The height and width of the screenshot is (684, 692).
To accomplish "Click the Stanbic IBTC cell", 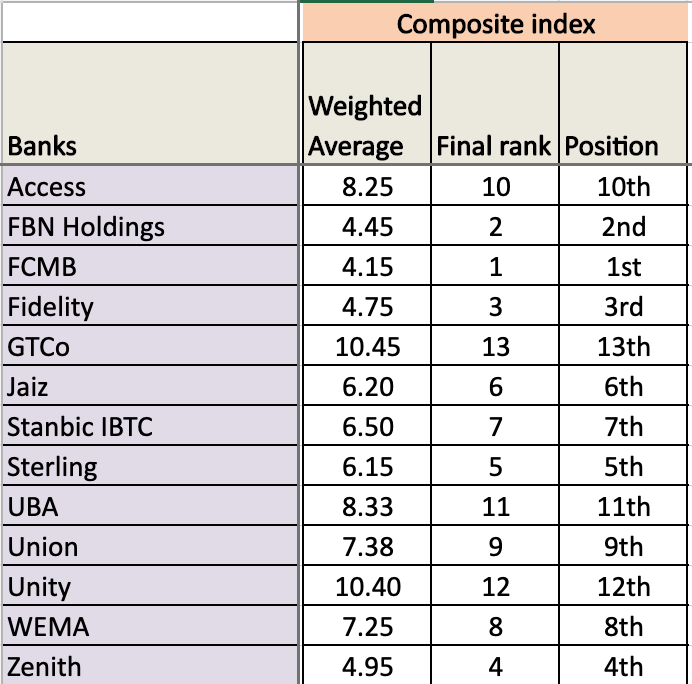I will [150, 427].
